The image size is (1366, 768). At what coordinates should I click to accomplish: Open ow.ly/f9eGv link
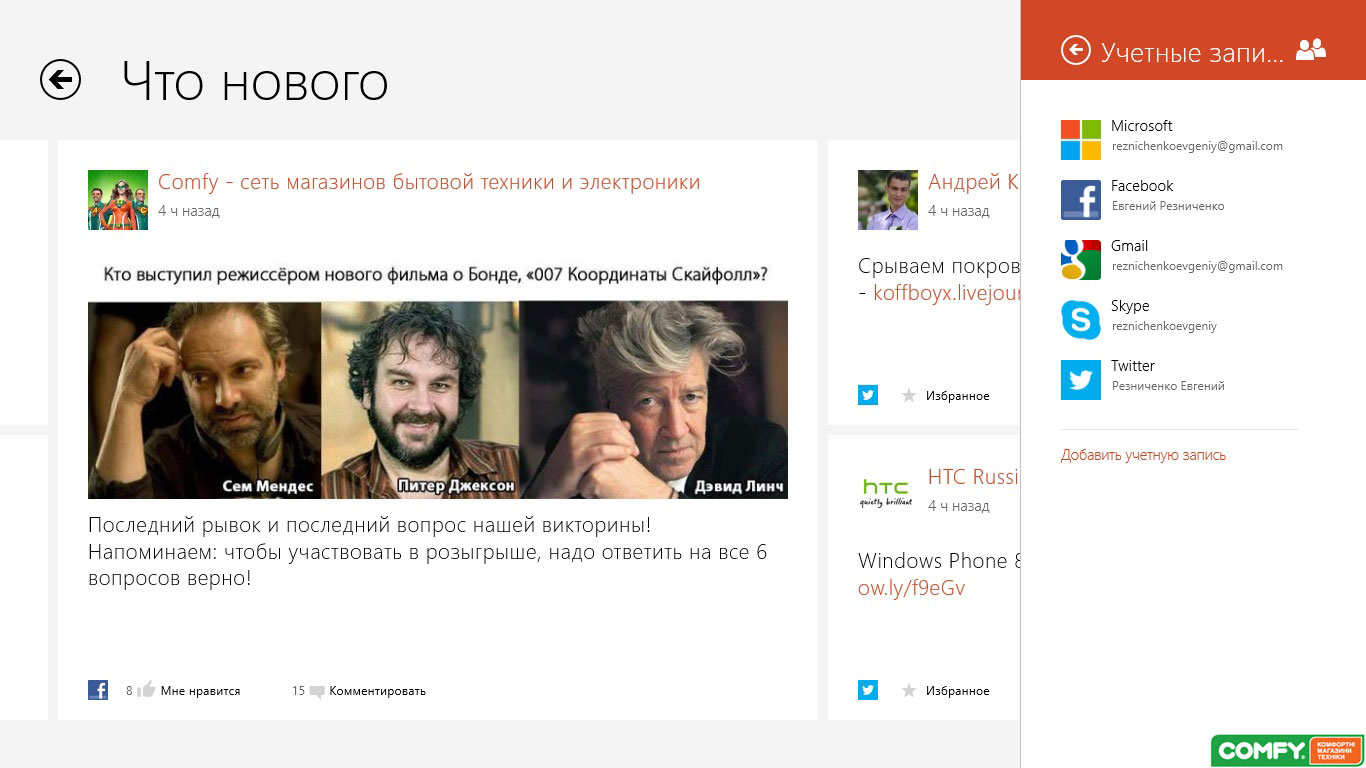[911, 588]
